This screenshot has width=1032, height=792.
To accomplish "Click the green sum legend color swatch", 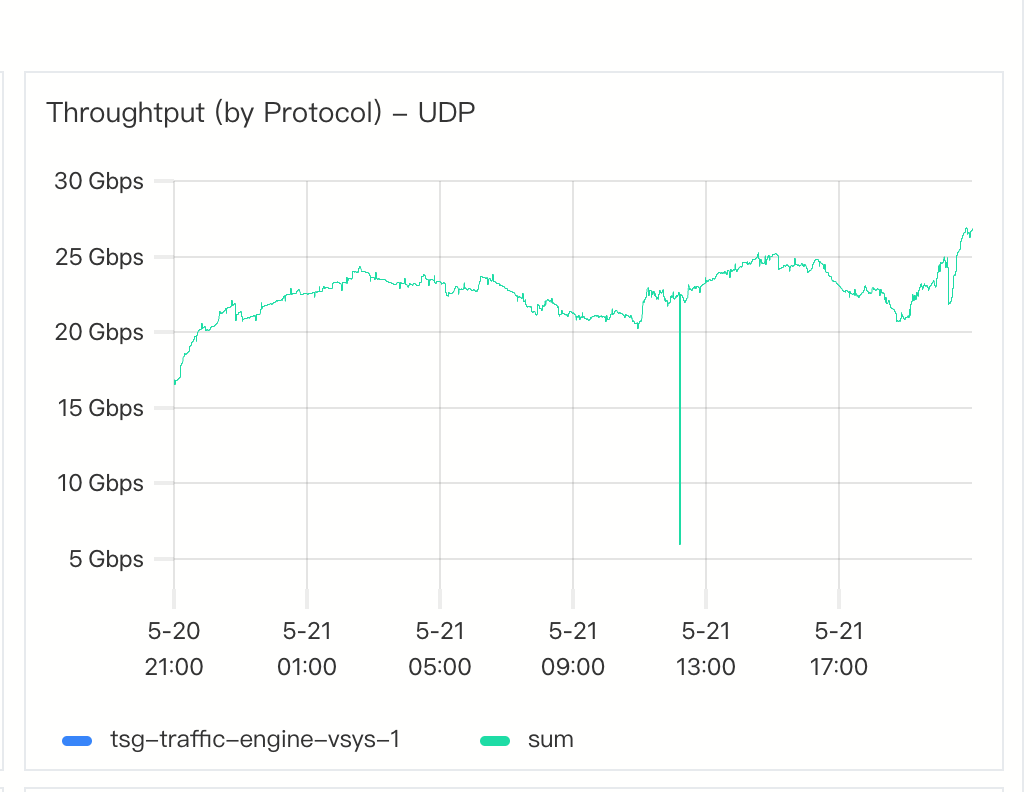I will pyautogui.click(x=495, y=741).
